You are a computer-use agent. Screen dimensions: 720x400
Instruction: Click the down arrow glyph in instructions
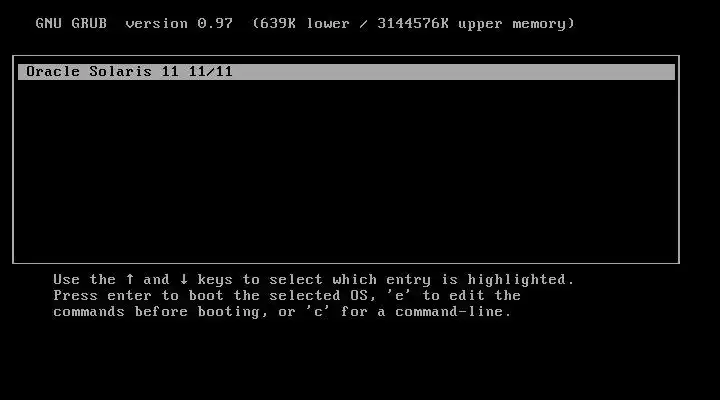click(184, 279)
